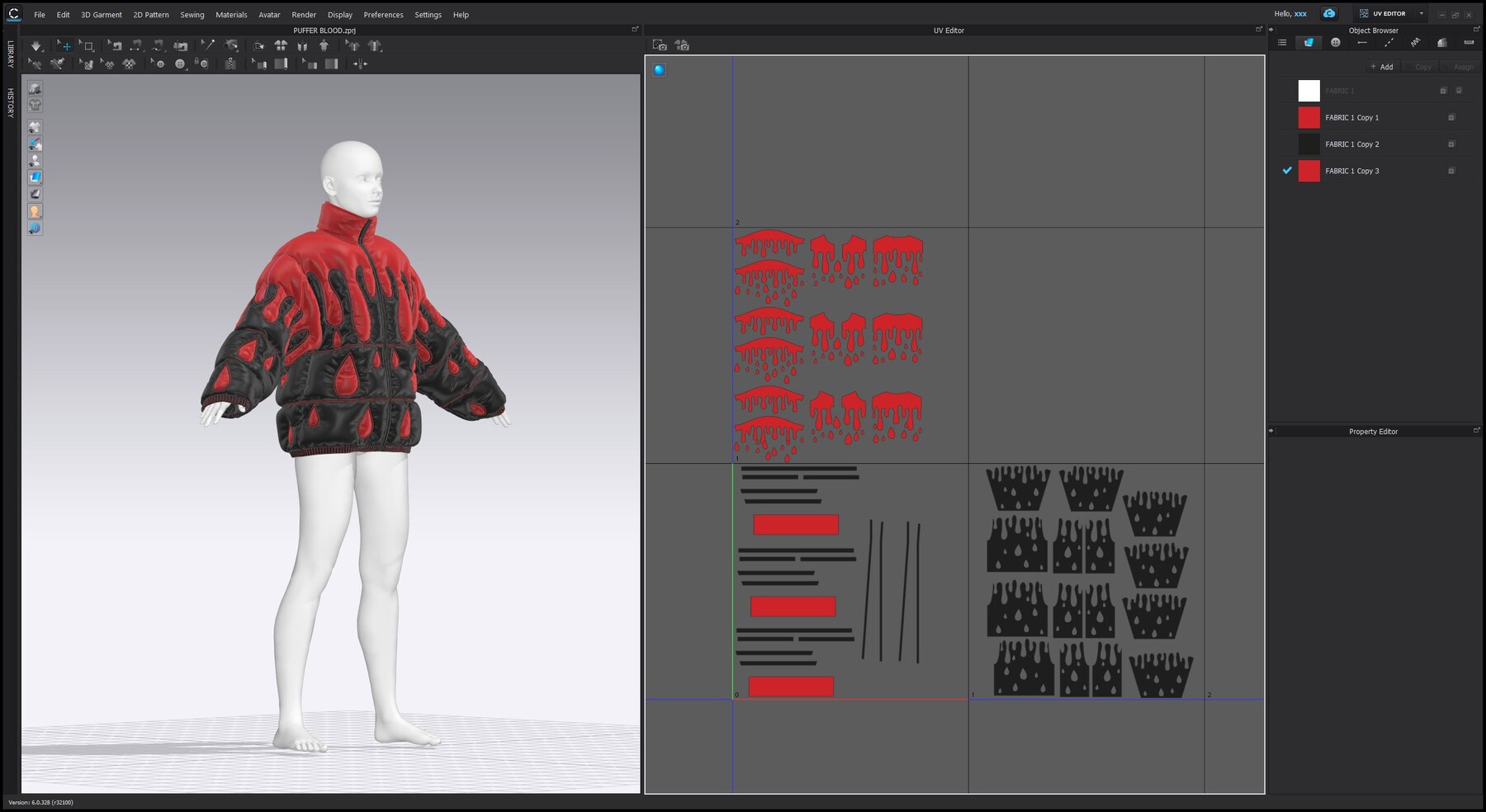Select the Select/Move tool in the toolbar
Screen dimensions: 1486x812
point(65,45)
